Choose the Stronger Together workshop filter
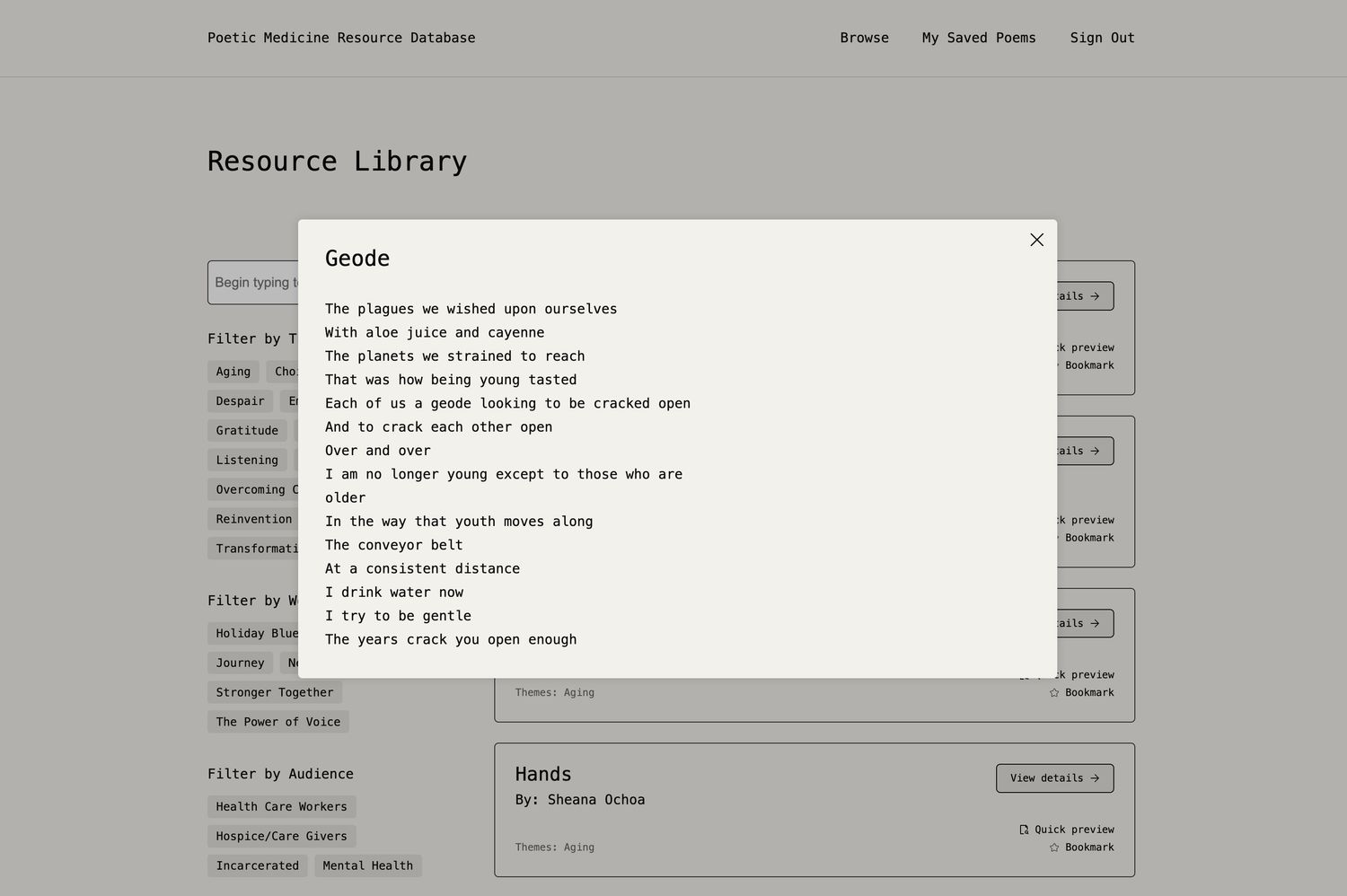This screenshot has width=1347, height=896. (274, 692)
